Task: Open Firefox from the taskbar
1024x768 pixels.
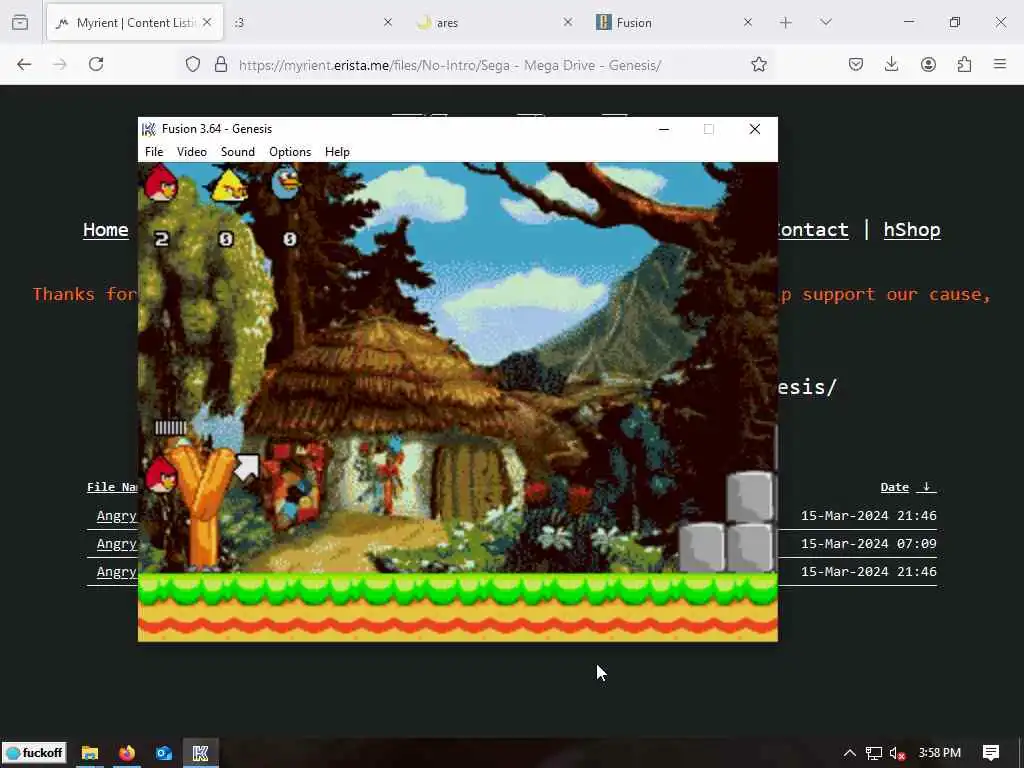Action: point(127,753)
